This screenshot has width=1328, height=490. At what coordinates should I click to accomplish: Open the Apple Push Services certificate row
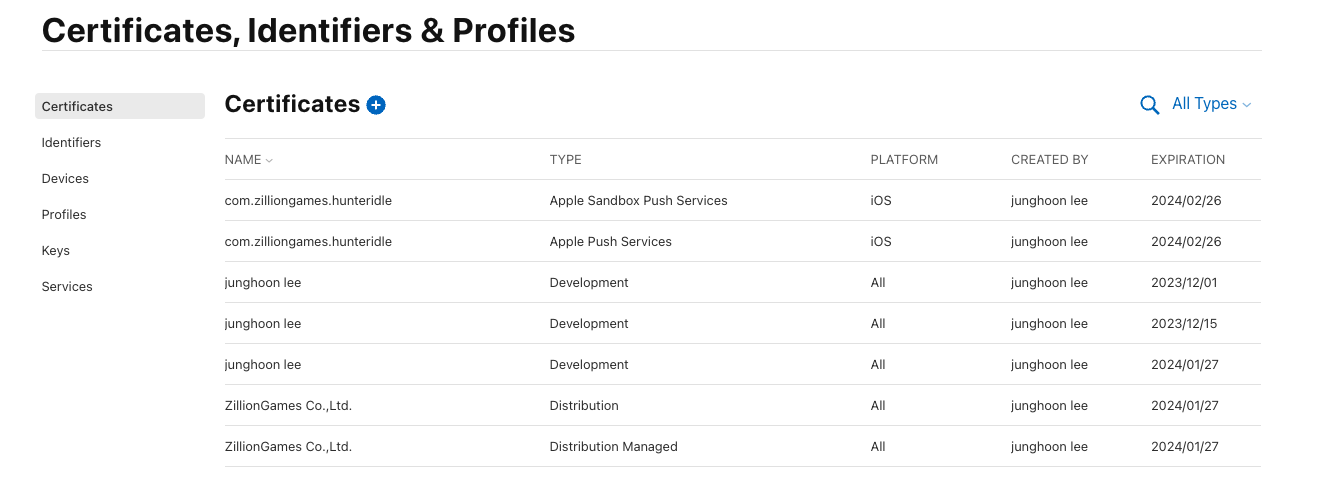pos(743,241)
